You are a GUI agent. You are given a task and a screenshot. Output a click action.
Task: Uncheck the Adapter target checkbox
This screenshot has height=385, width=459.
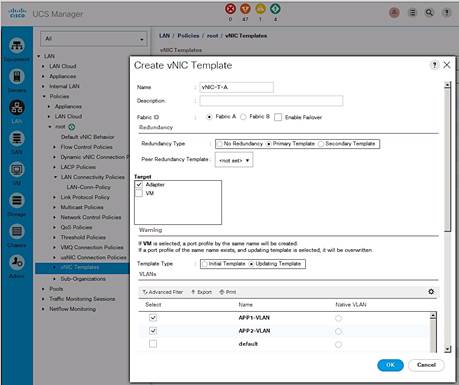[x=139, y=184]
